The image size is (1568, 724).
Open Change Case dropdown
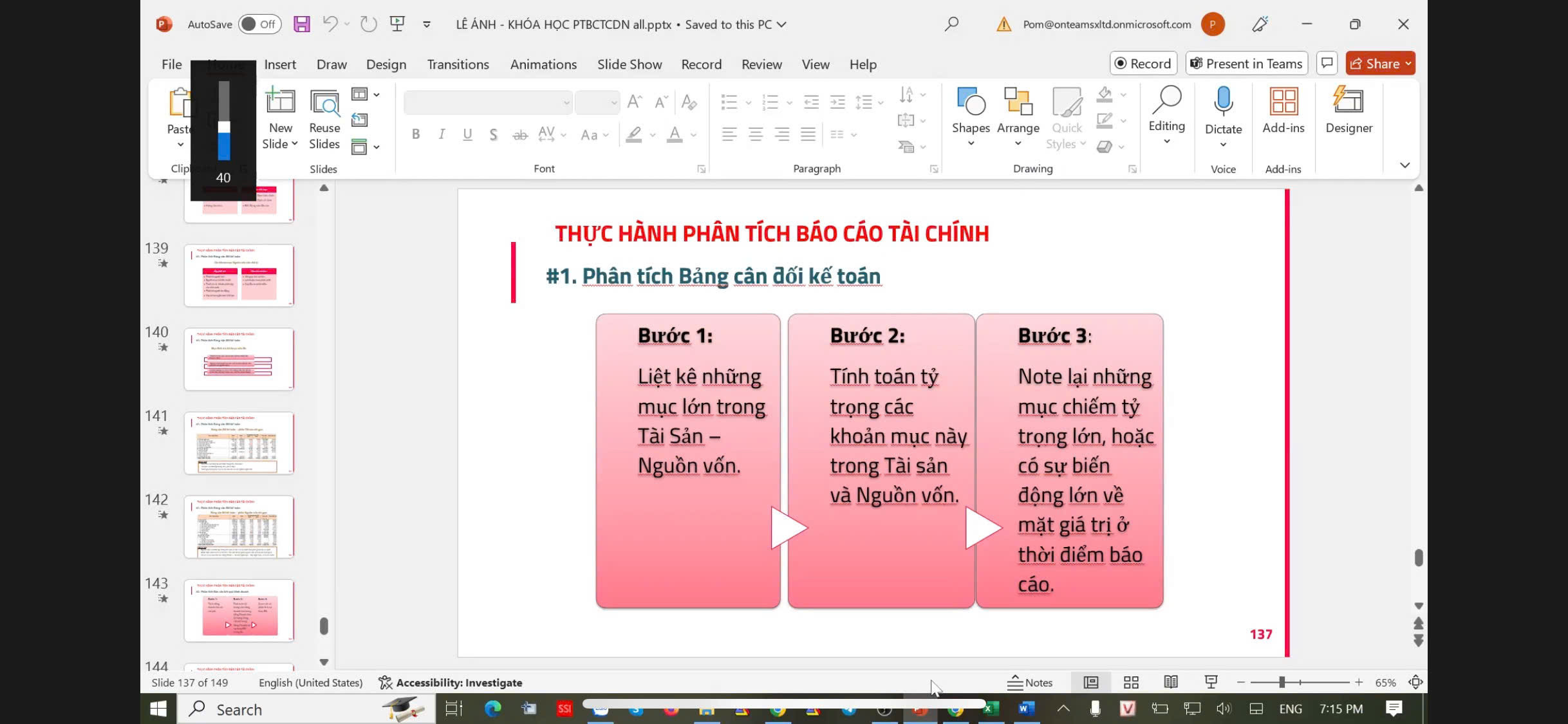coord(594,135)
